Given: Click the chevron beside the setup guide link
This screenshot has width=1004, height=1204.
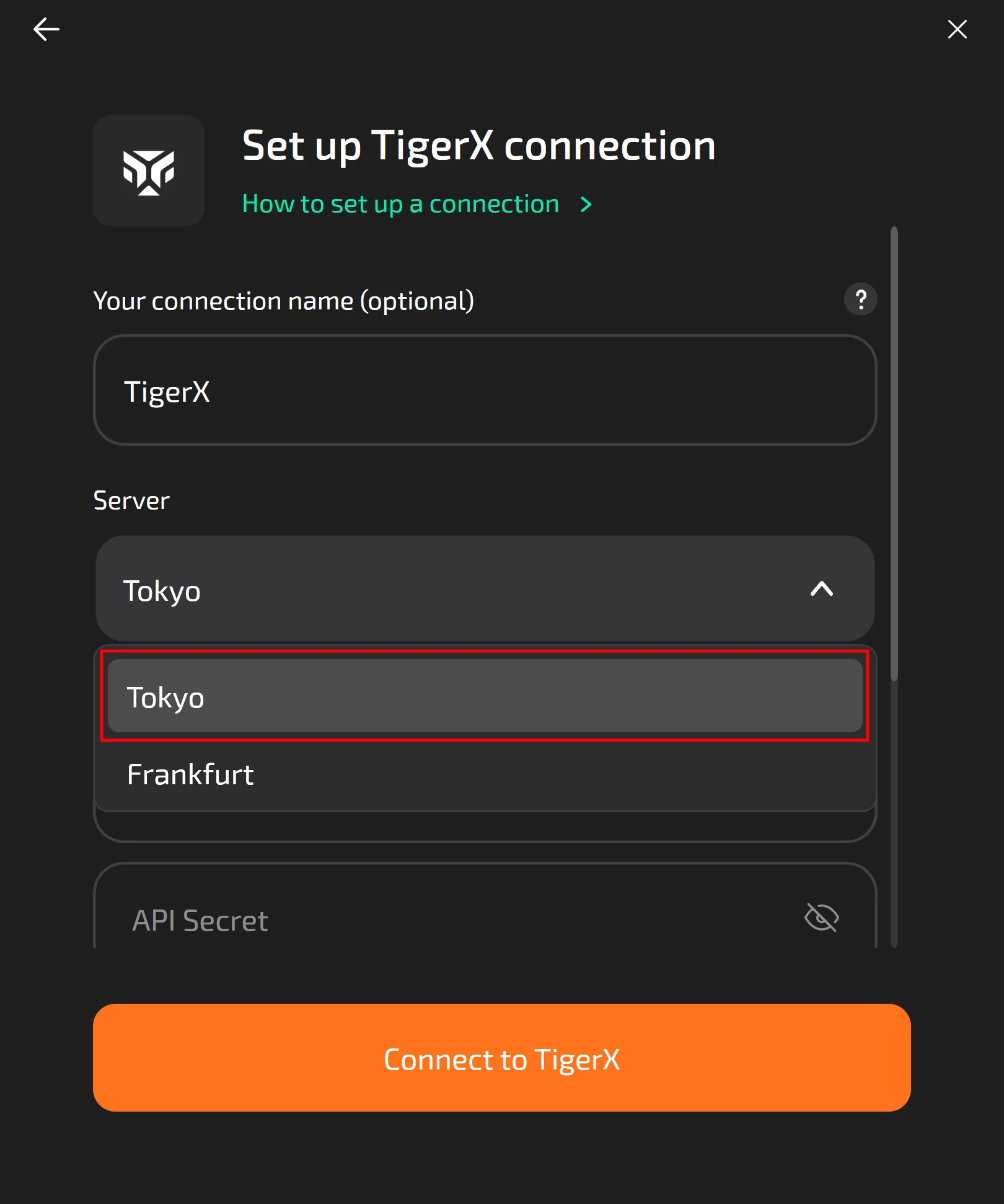Looking at the screenshot, I should coord(586,205).
